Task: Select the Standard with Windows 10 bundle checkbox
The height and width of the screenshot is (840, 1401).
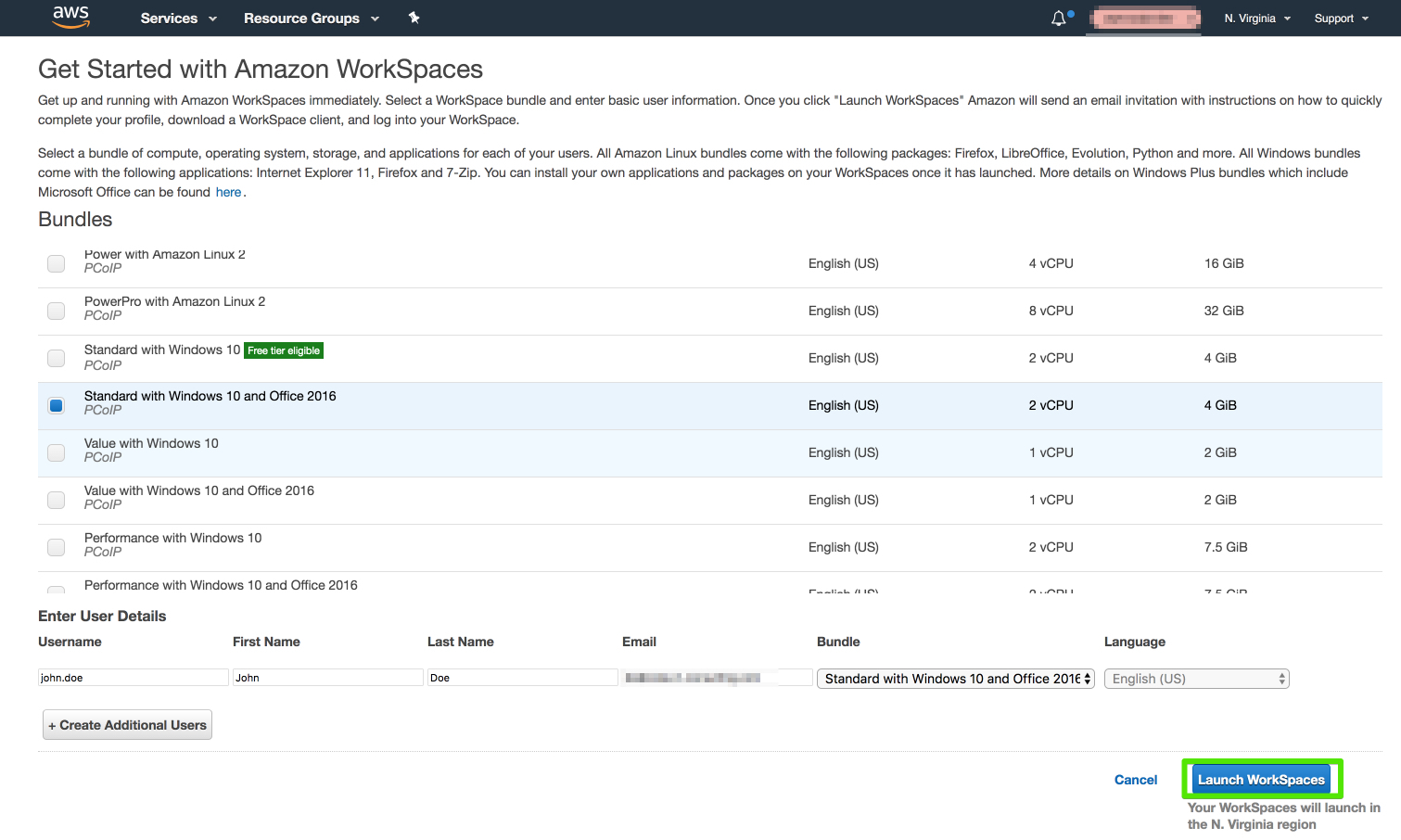Action: point(56,358)
